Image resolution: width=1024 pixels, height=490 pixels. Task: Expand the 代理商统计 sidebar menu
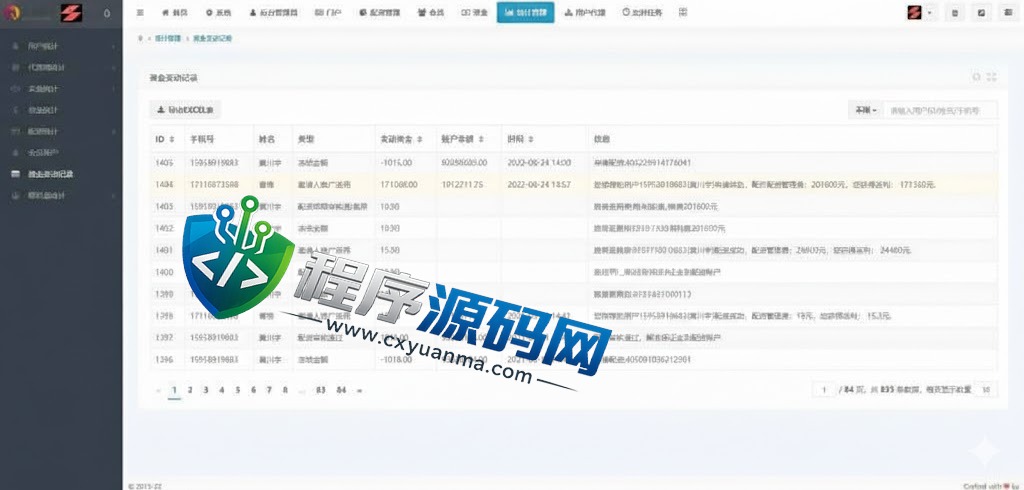tap(61, 67)
